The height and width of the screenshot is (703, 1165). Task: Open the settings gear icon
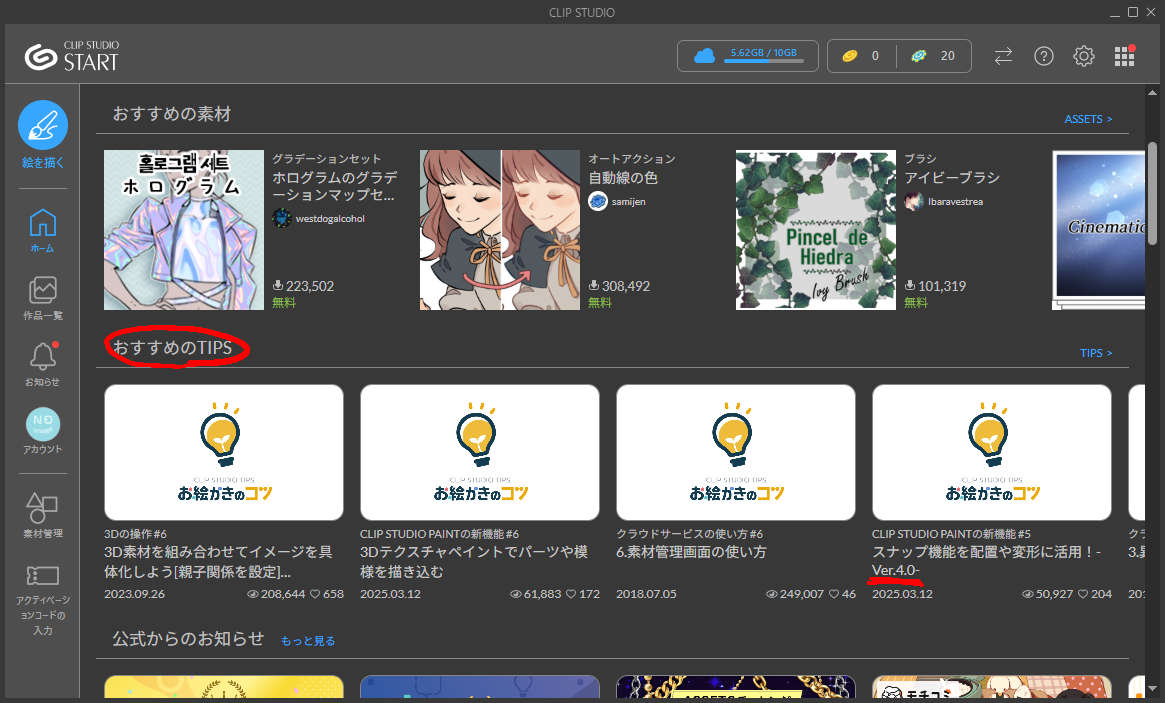(x=1084, y=56)
